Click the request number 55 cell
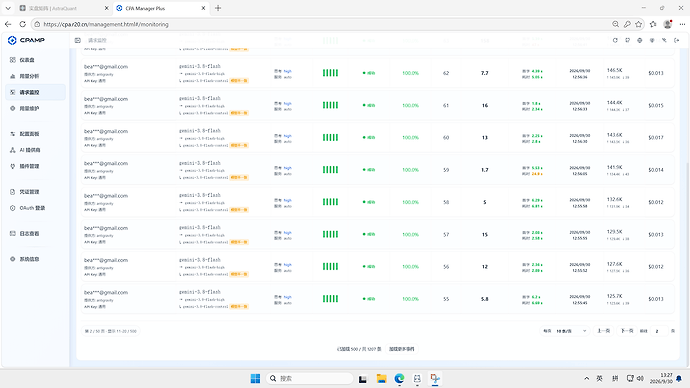Image resolution: width=690 pixels, height=388 pixels. pos(446,299)
